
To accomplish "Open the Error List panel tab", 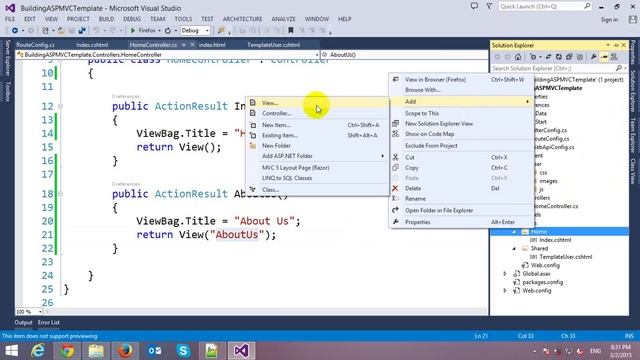I will click(x=49, y=322).
